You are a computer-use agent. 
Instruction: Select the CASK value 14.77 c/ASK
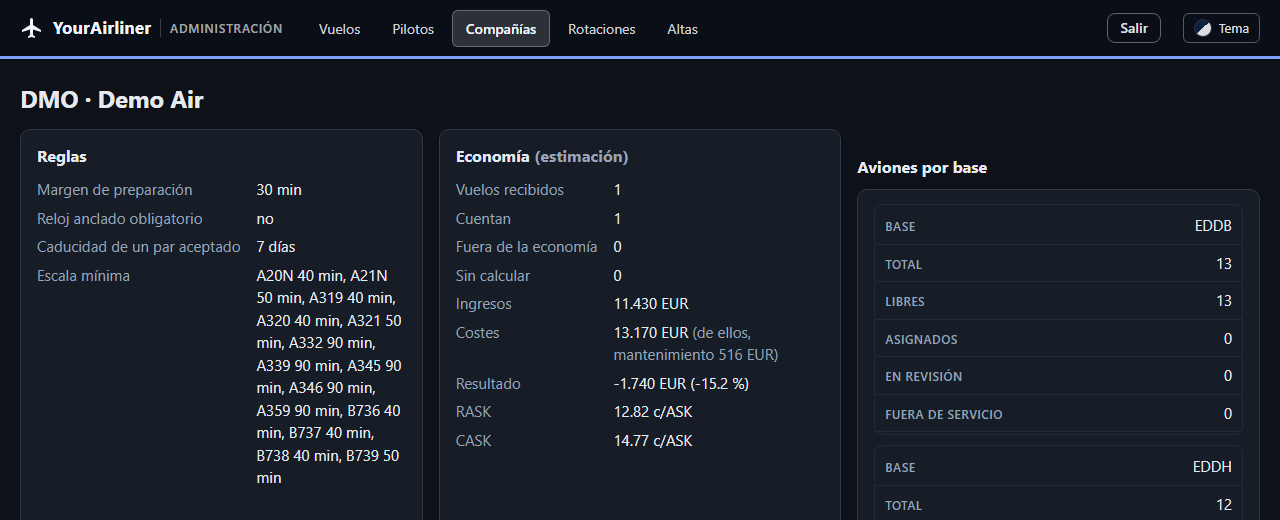pyautogui.click(x=653, y=441)
